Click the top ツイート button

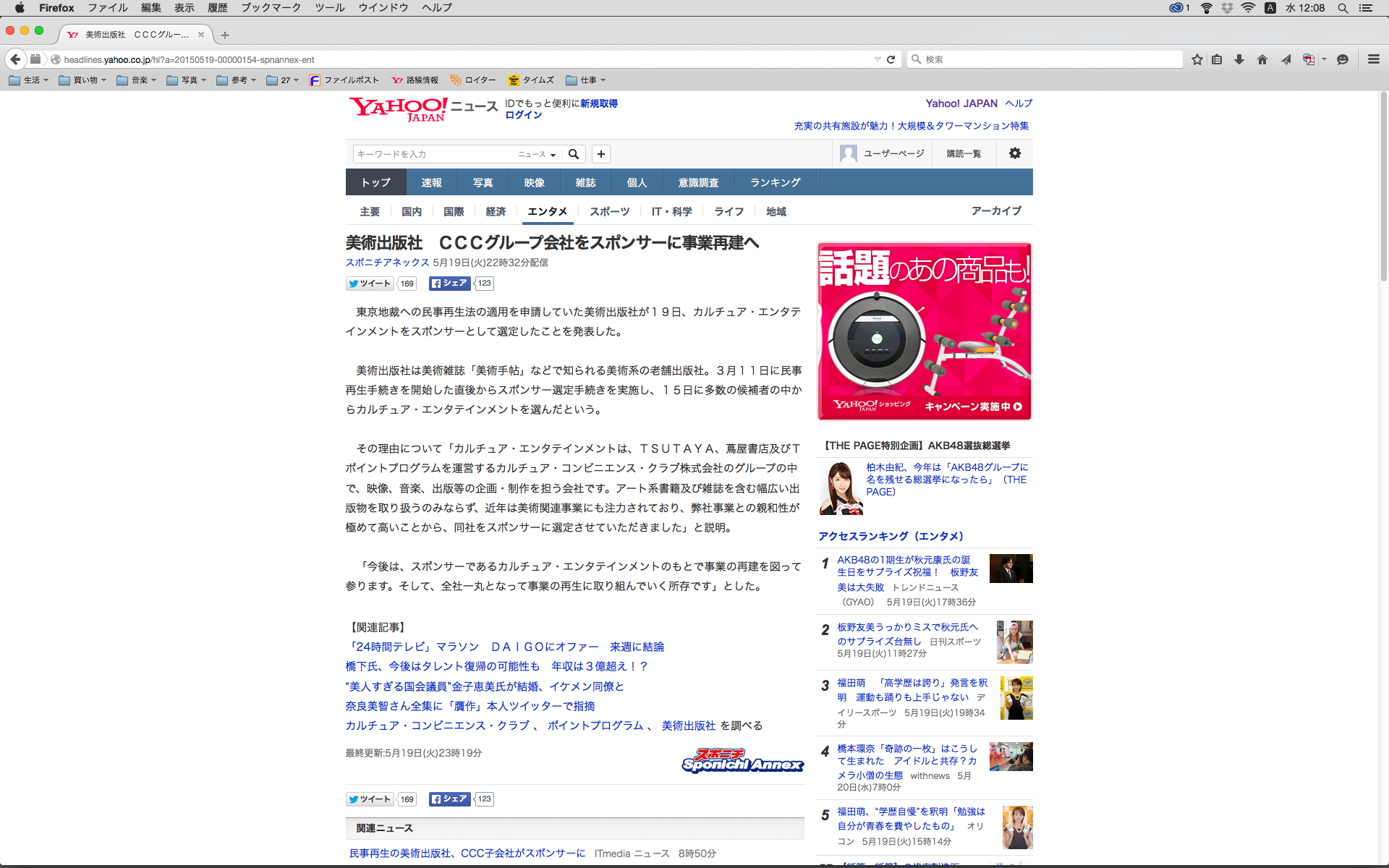coord(370,284)
